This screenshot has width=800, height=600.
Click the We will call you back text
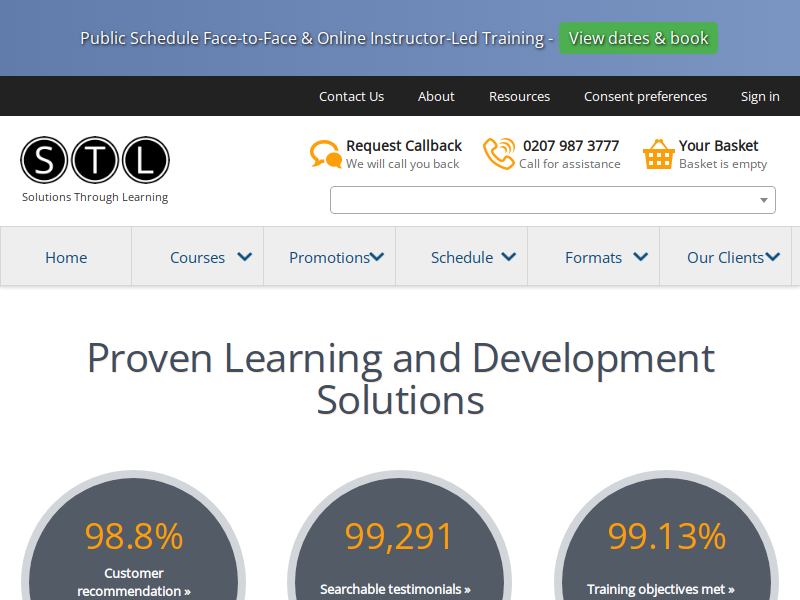(403, 164)
